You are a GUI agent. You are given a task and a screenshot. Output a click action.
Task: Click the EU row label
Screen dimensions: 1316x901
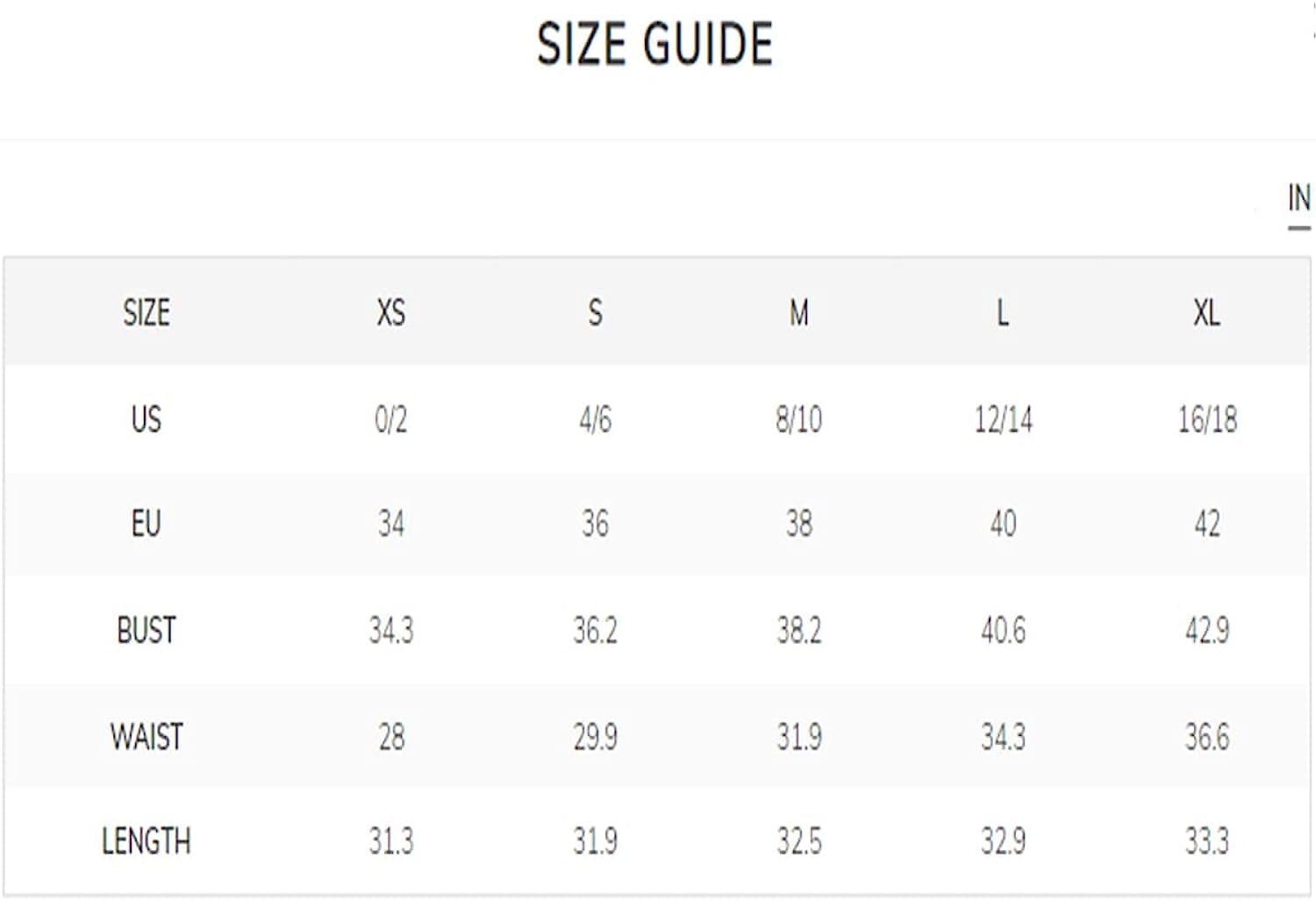coord(147,524)
